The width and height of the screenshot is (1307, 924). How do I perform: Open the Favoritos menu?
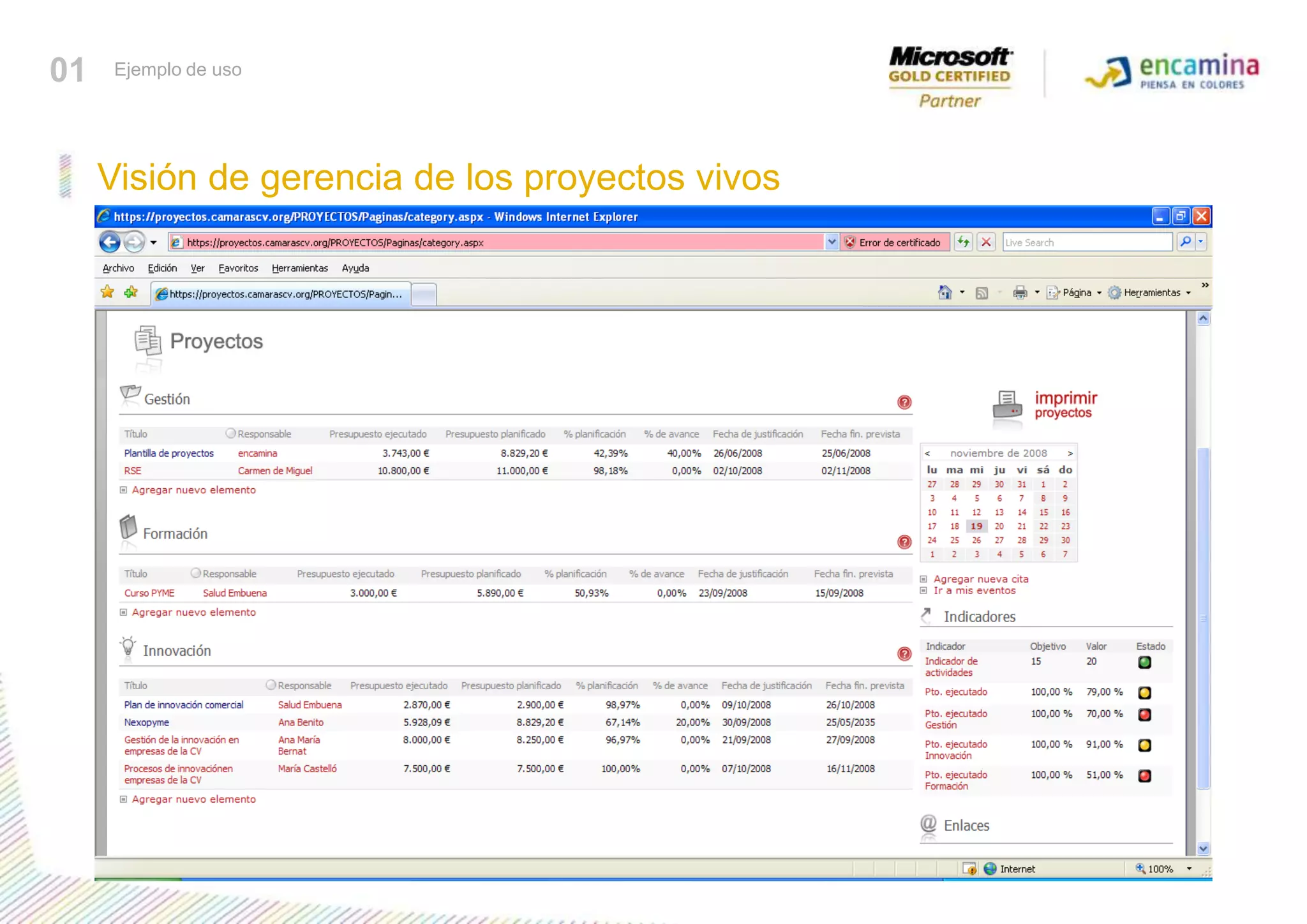coord(238,268)
